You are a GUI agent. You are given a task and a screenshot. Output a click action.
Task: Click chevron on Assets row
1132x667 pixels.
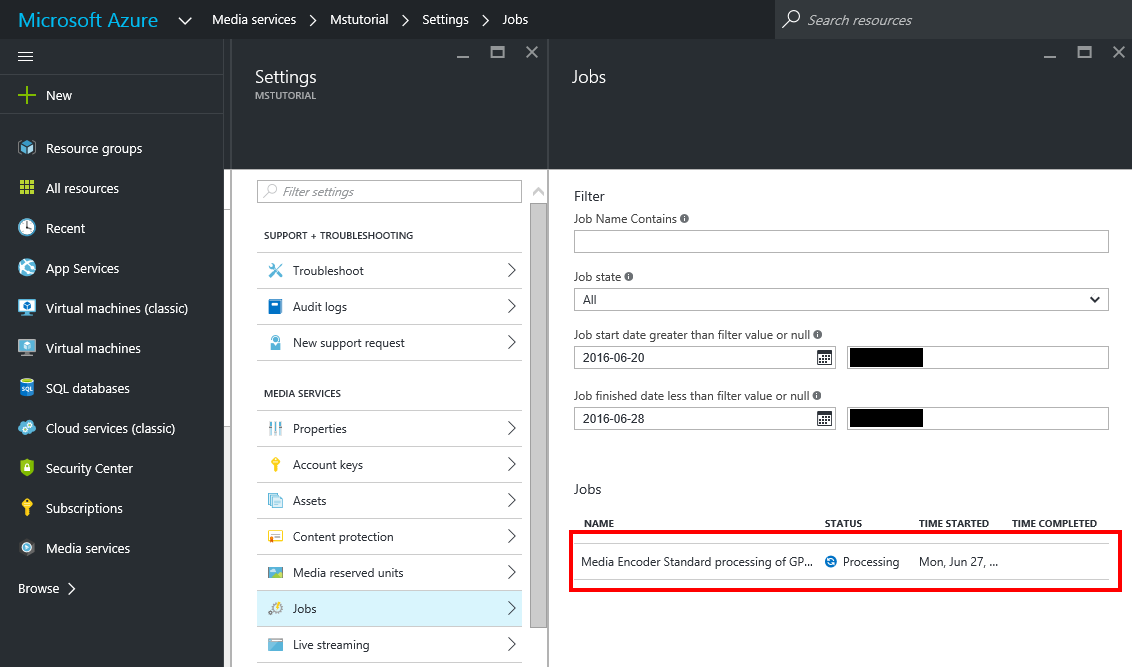coord(511,500)
